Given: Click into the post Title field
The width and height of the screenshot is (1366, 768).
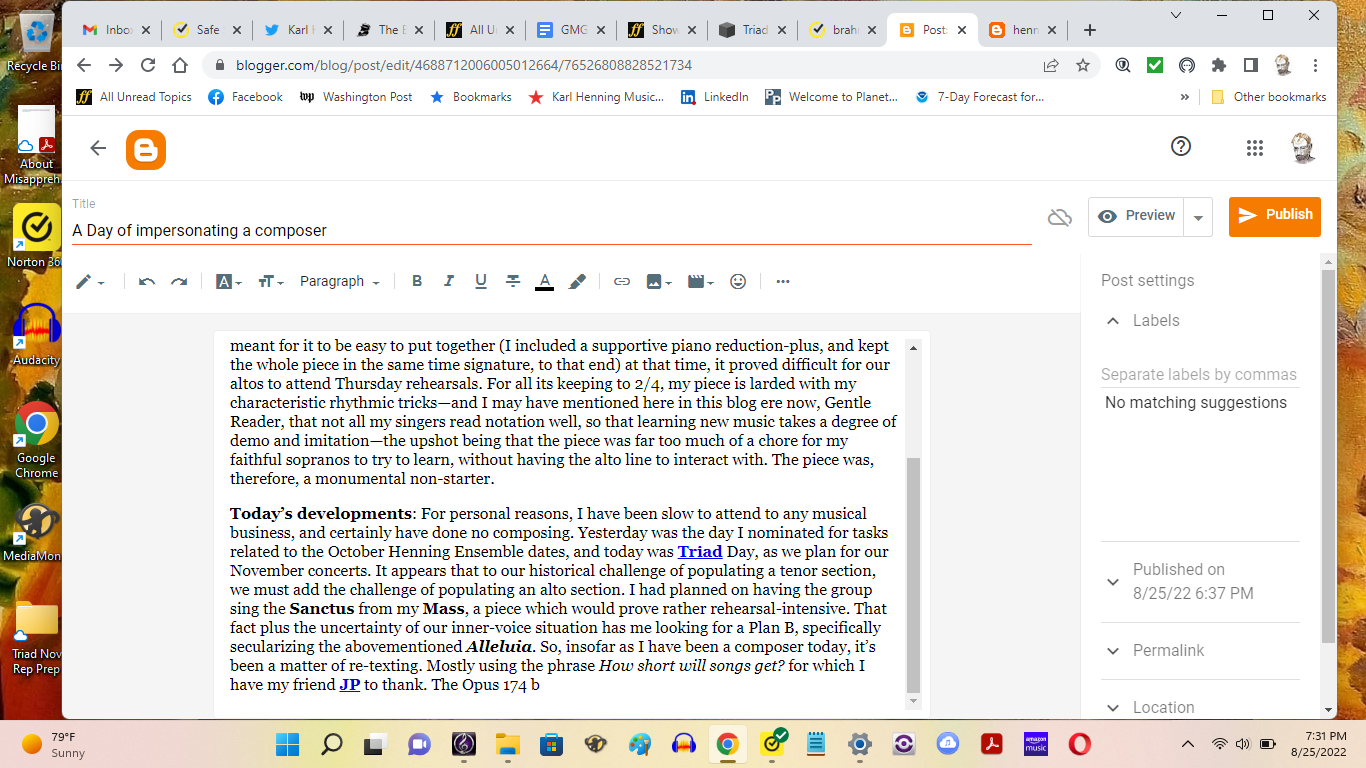Looking at the screenshot, I should click(551, 230).
